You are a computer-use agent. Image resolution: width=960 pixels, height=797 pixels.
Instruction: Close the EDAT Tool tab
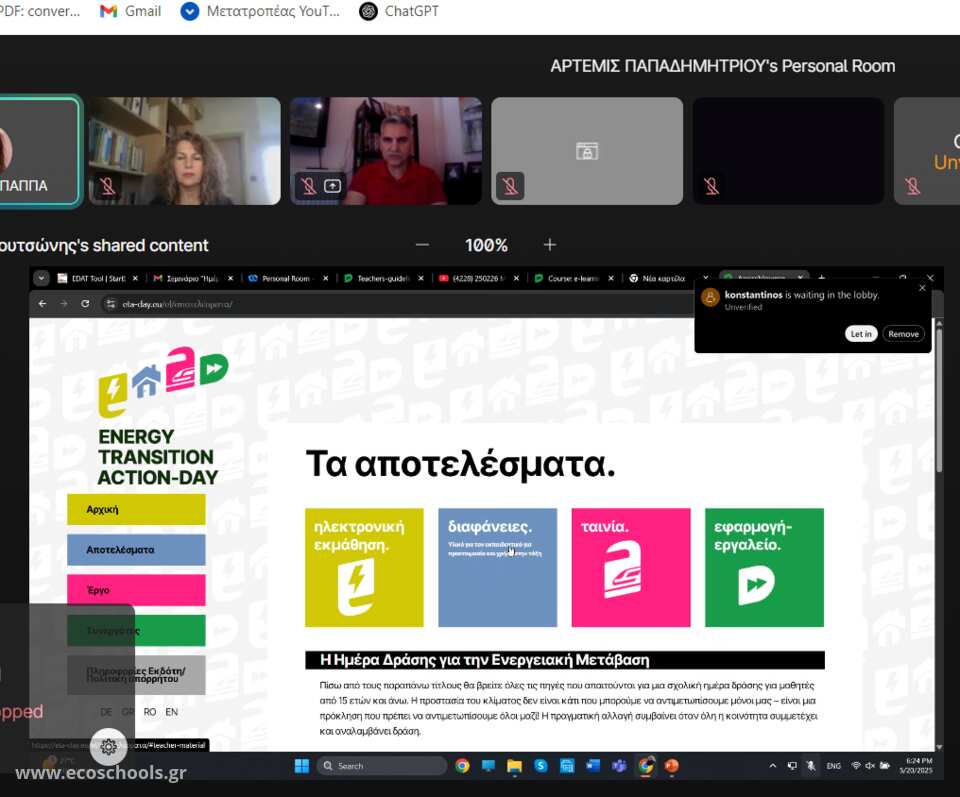(x=135, y=278)
